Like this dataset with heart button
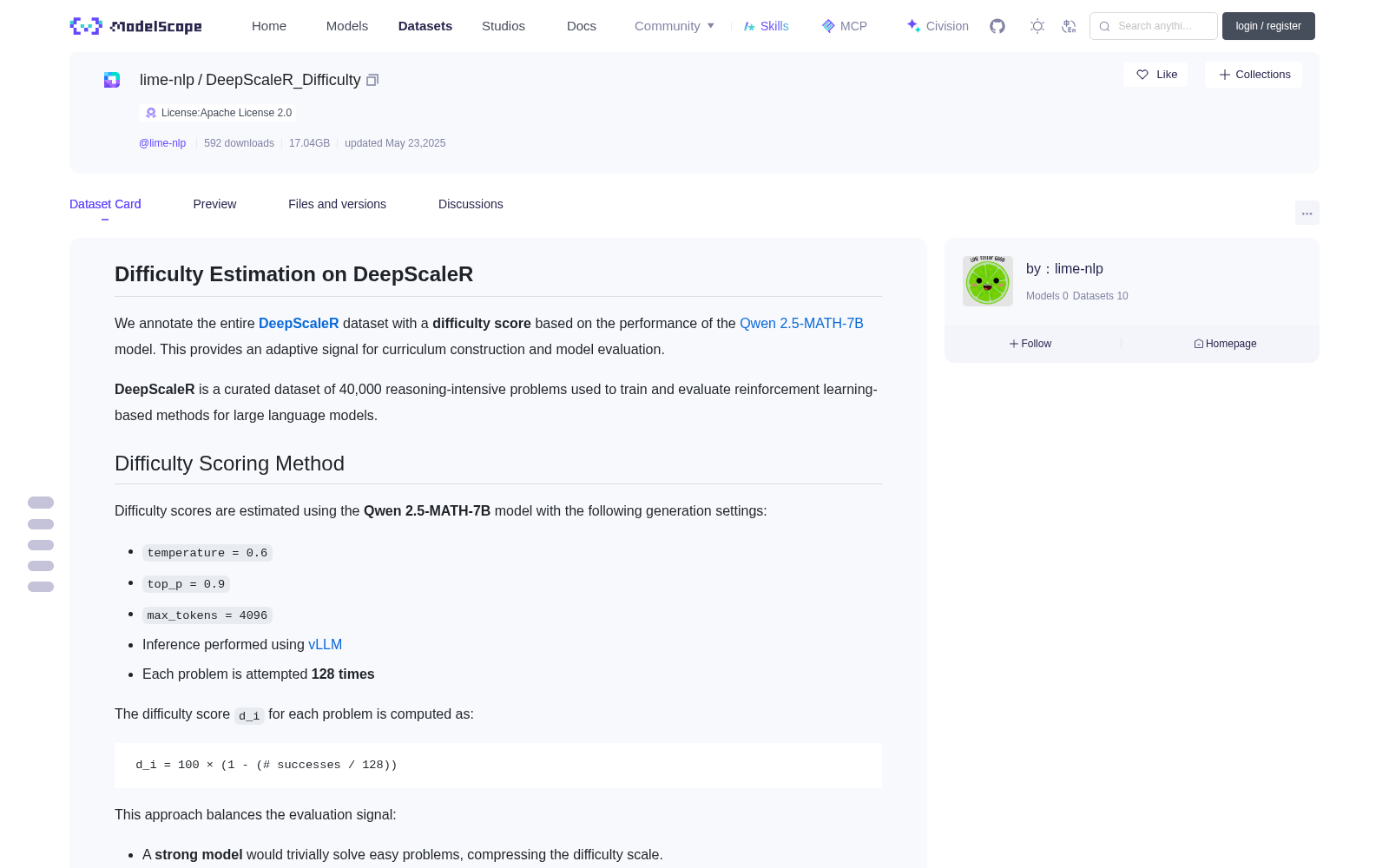Image resolution: width=1389 pixels, height=868 pixels. (1156, 75)
